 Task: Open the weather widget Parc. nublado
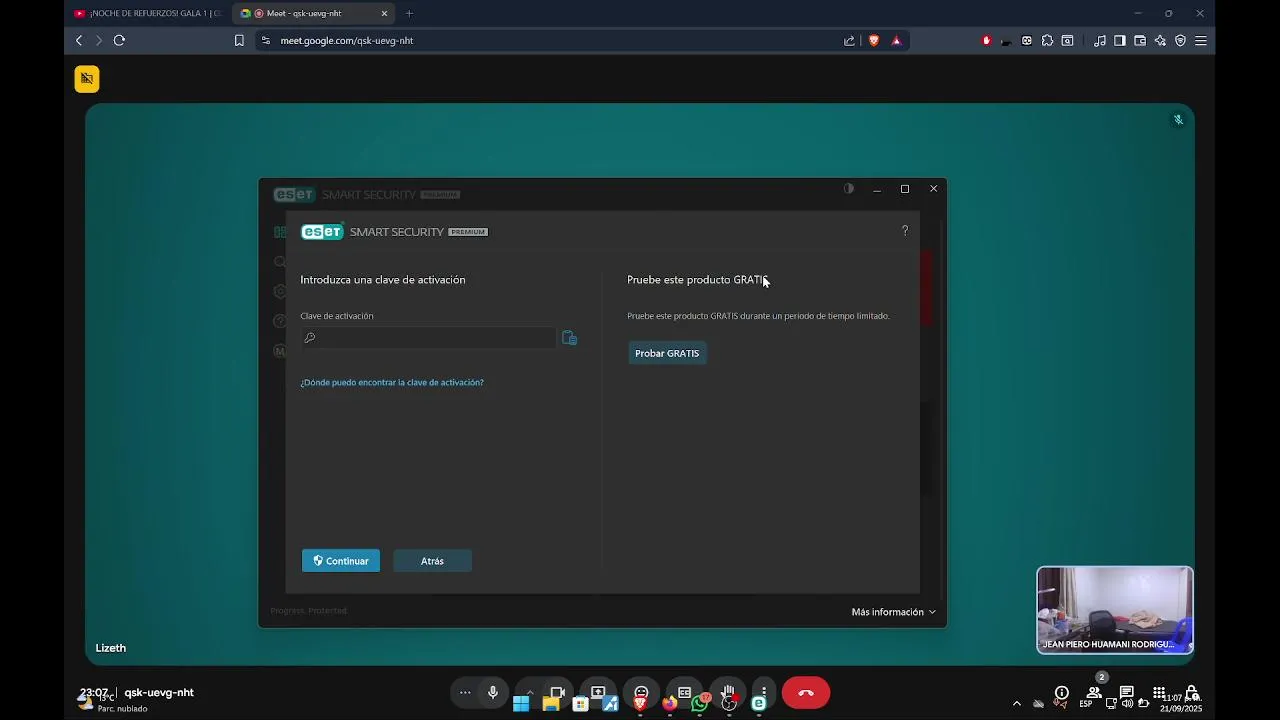(x=113, y=703)
